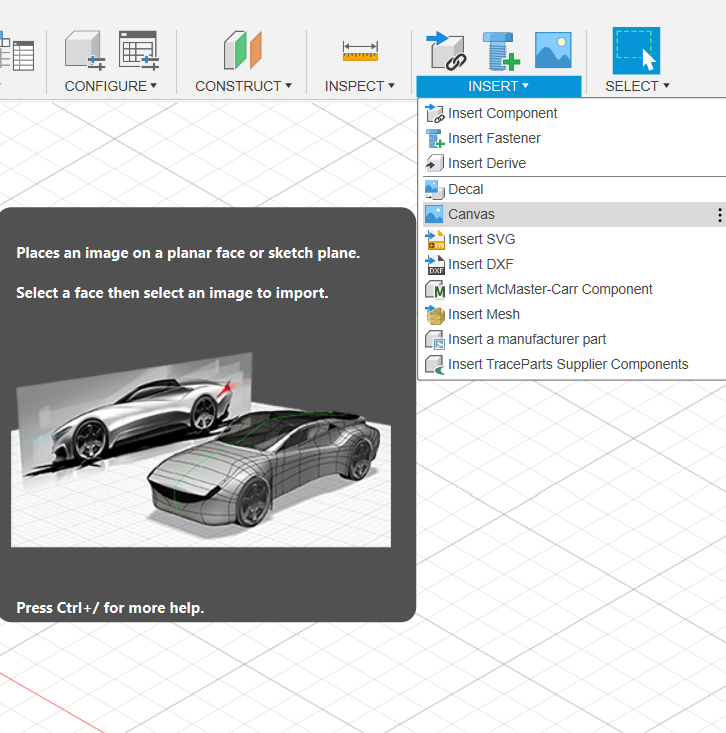Click the Select tool icon
This screenshot has height=733, width=726.
coord(636,50)
